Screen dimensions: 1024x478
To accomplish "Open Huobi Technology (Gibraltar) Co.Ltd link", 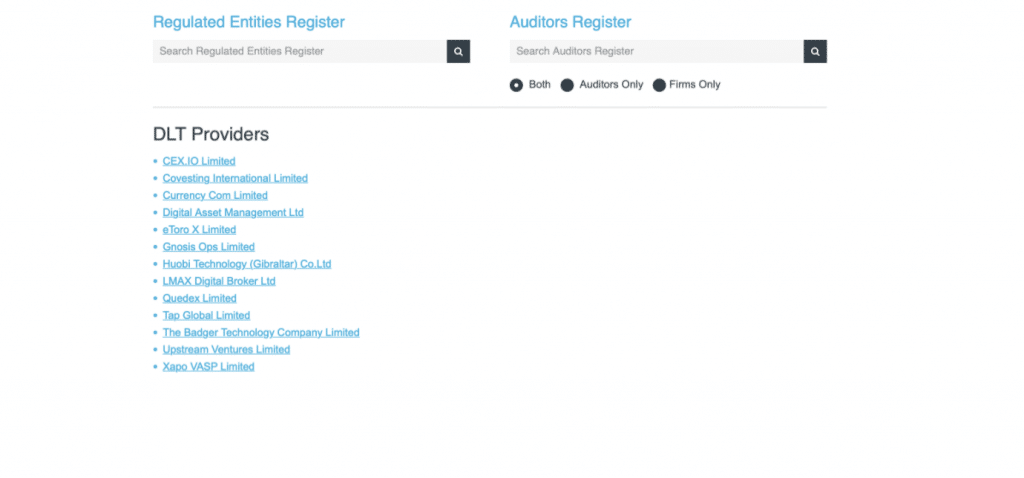I will pyautogui.click(x=247, y=264).
